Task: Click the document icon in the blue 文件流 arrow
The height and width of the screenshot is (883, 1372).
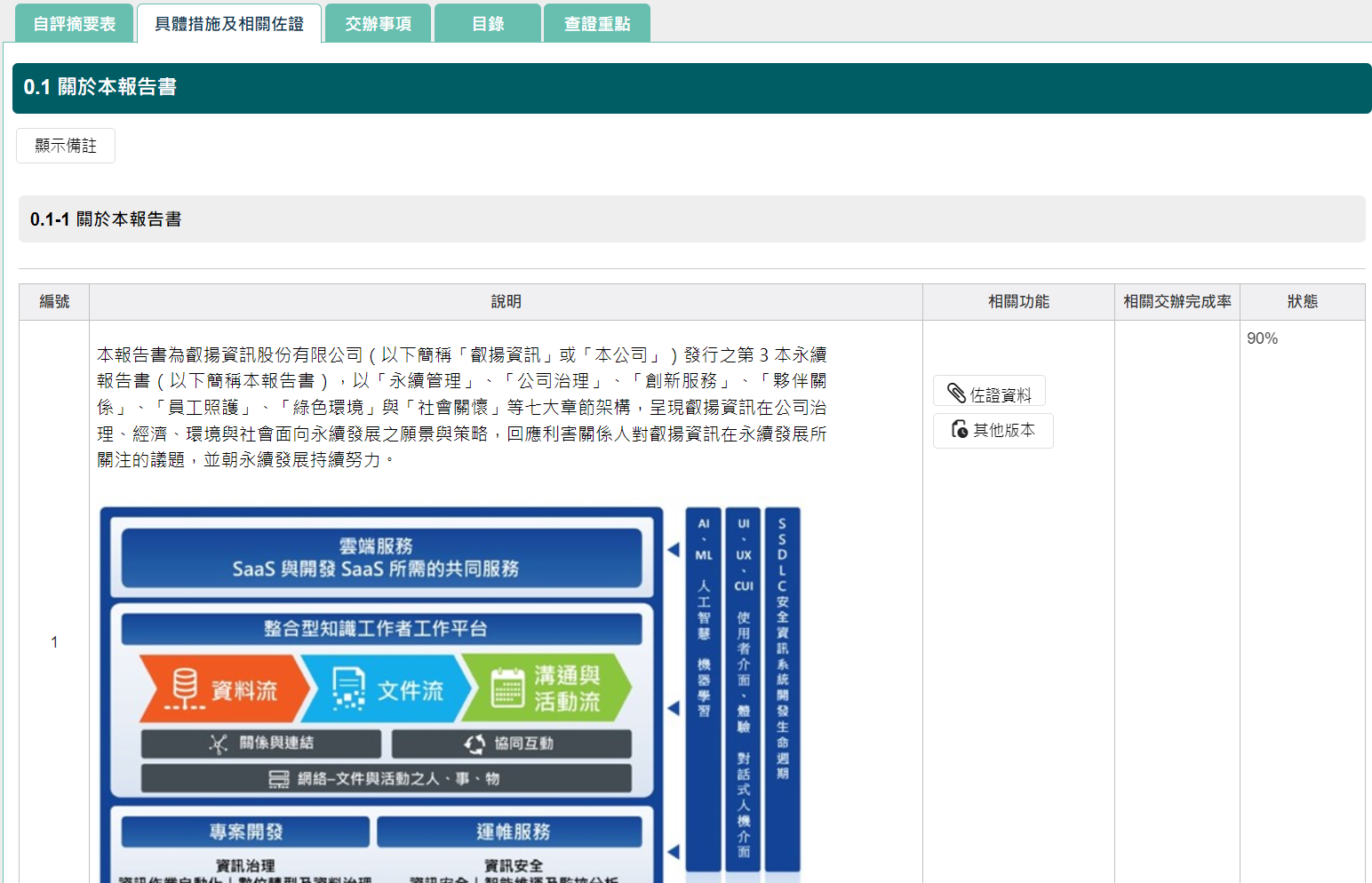Action: point(348,689)
